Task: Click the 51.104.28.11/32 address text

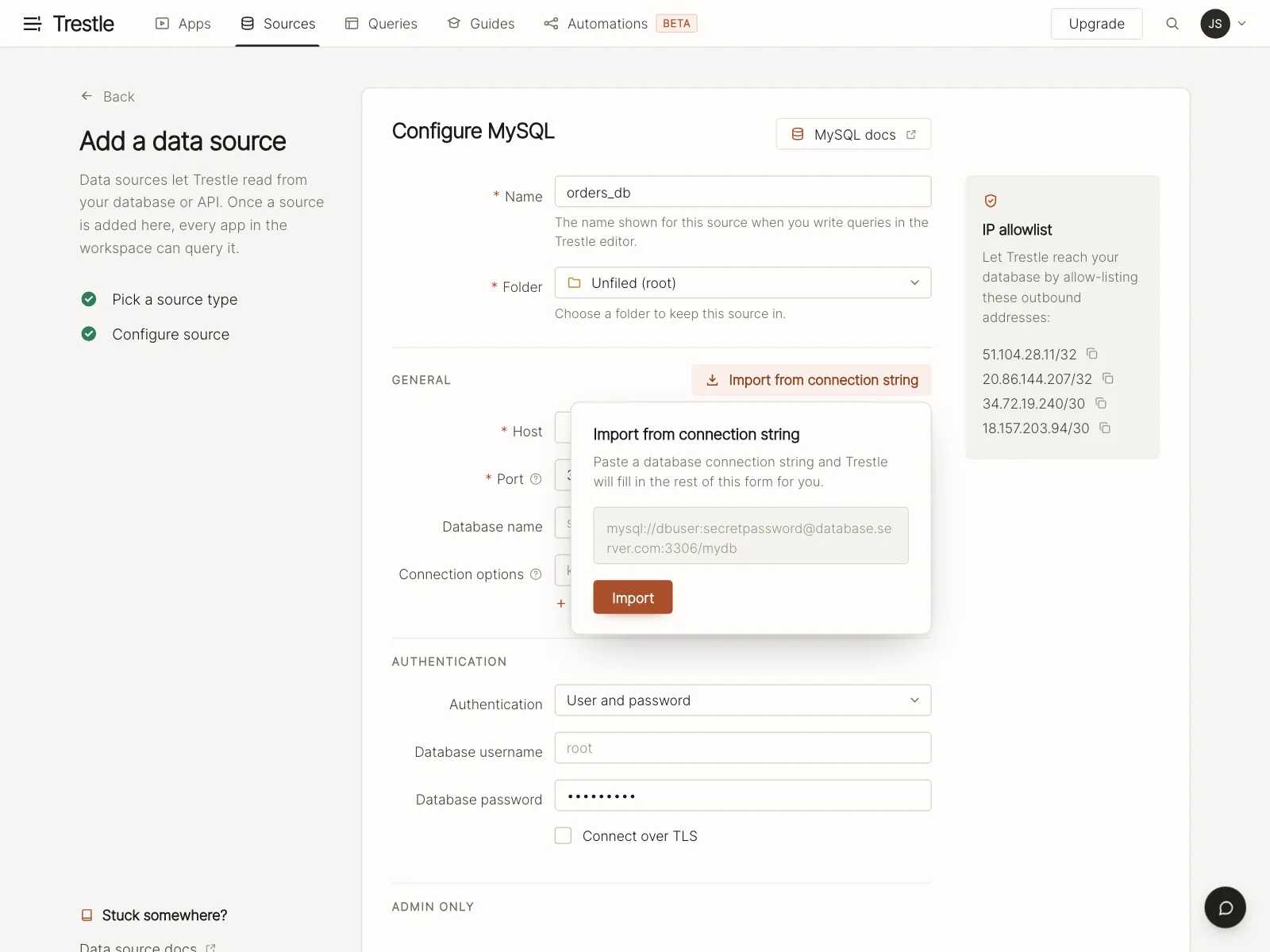Action: [x=1029, y=355]
